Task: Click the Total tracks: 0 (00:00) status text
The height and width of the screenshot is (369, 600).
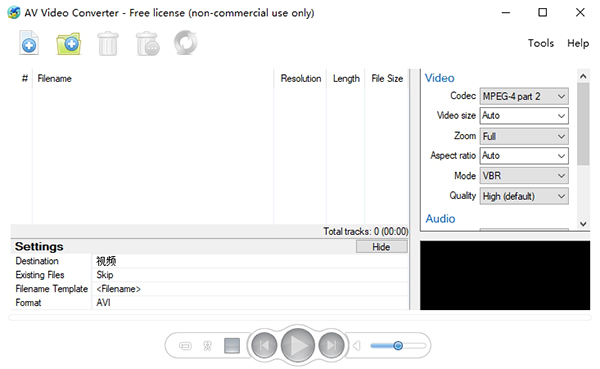Action: point(366,232)
